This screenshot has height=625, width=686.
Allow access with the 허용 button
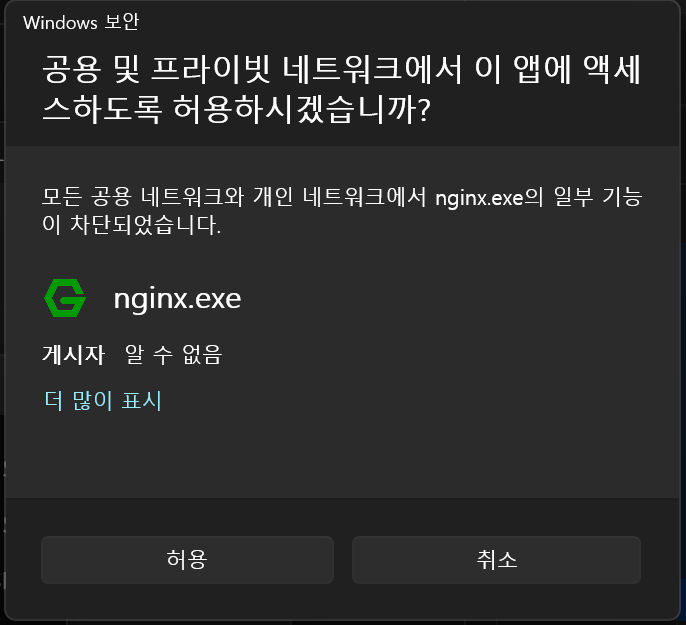(x=187, y=560)
